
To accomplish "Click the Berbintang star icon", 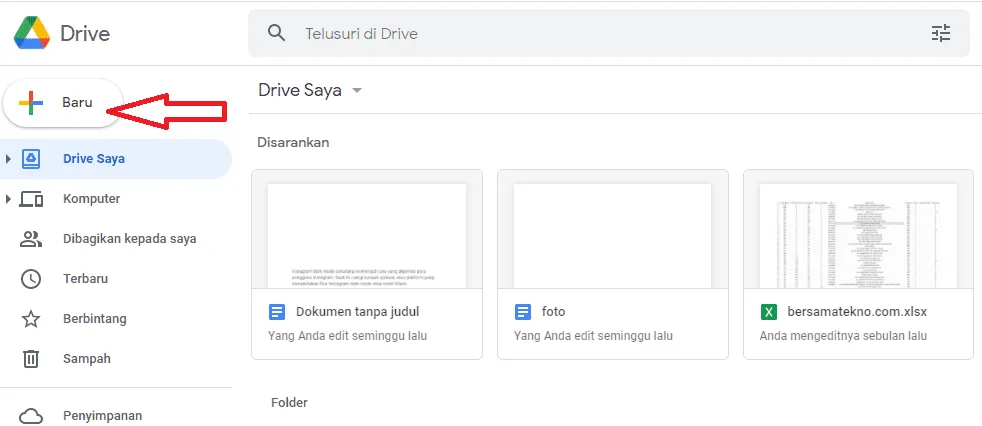I will click(31, 319).
